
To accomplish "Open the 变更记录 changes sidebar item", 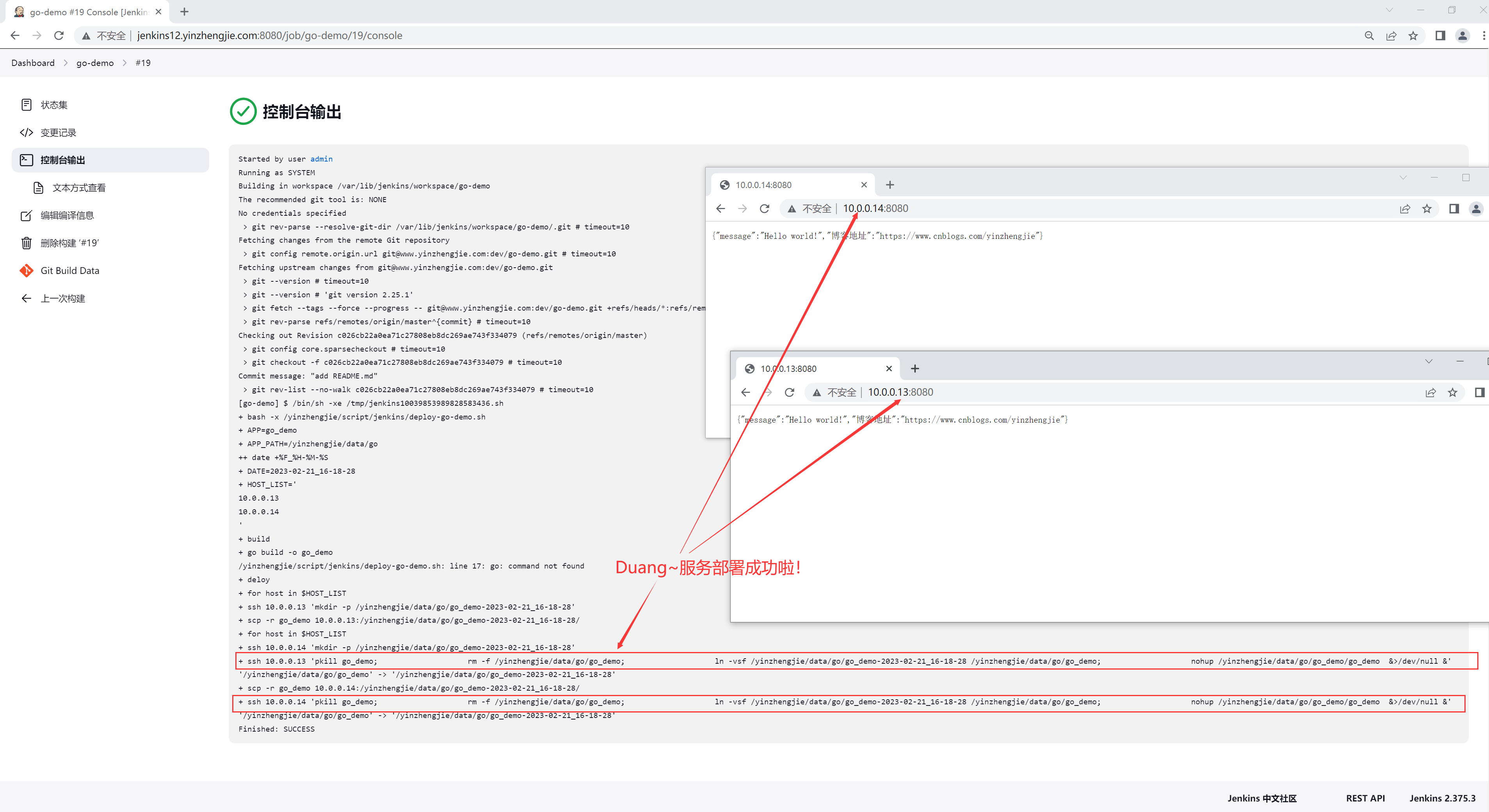I will 58,132.
